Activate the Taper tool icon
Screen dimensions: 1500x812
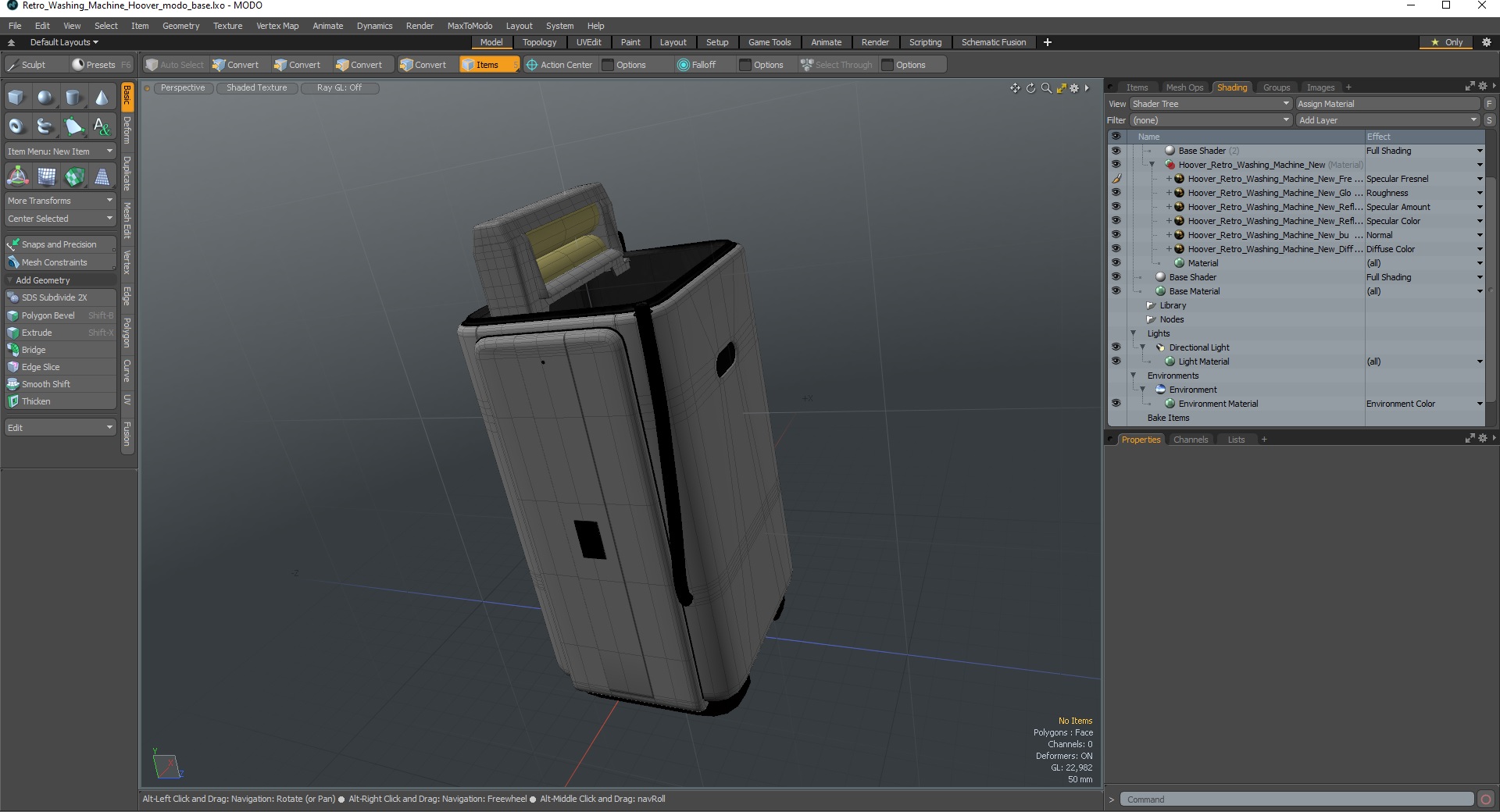pyautogui.click(x=102, y=176)
